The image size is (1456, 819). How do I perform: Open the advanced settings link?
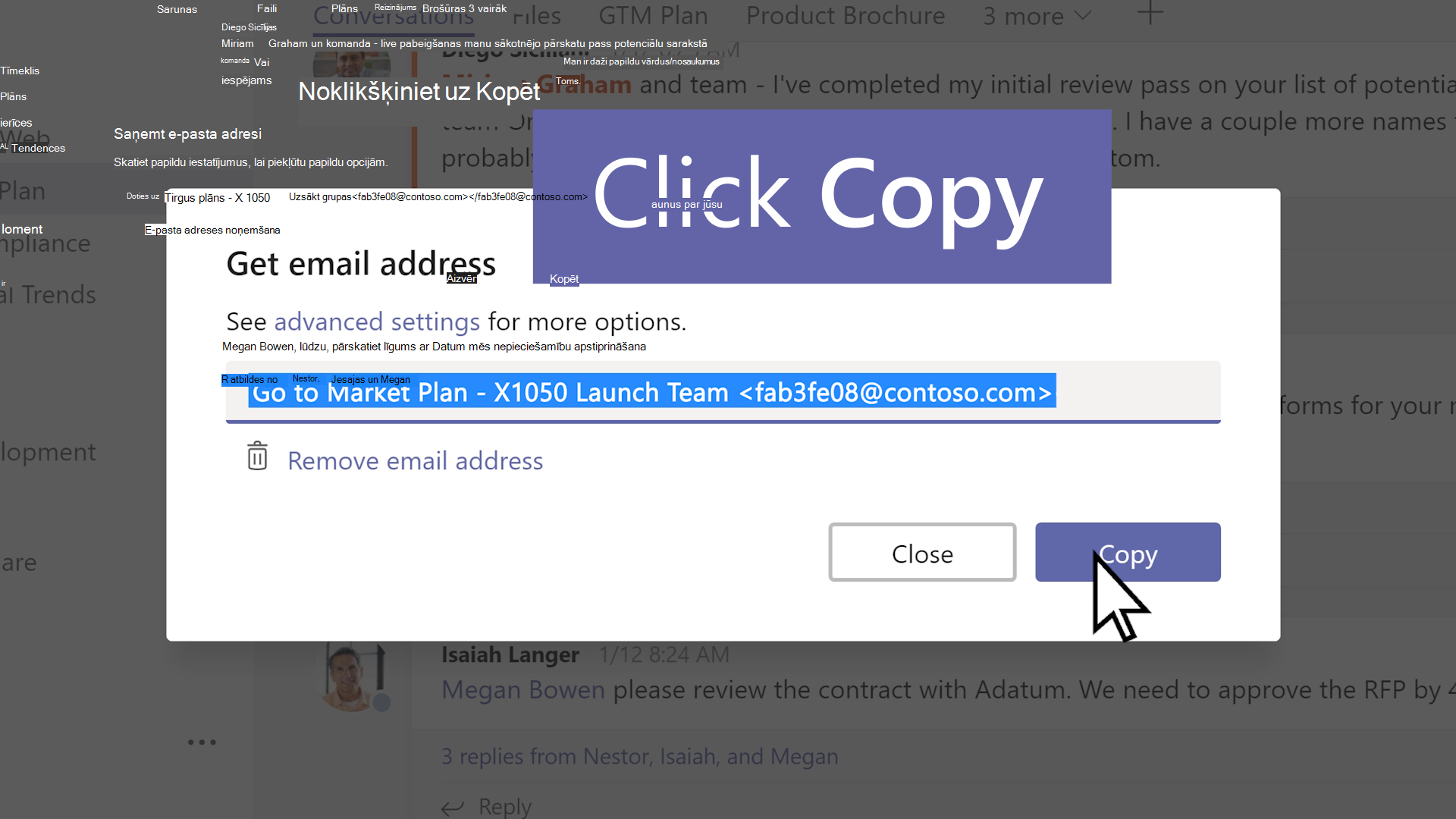pyautogui.click(x=377, y=322)
